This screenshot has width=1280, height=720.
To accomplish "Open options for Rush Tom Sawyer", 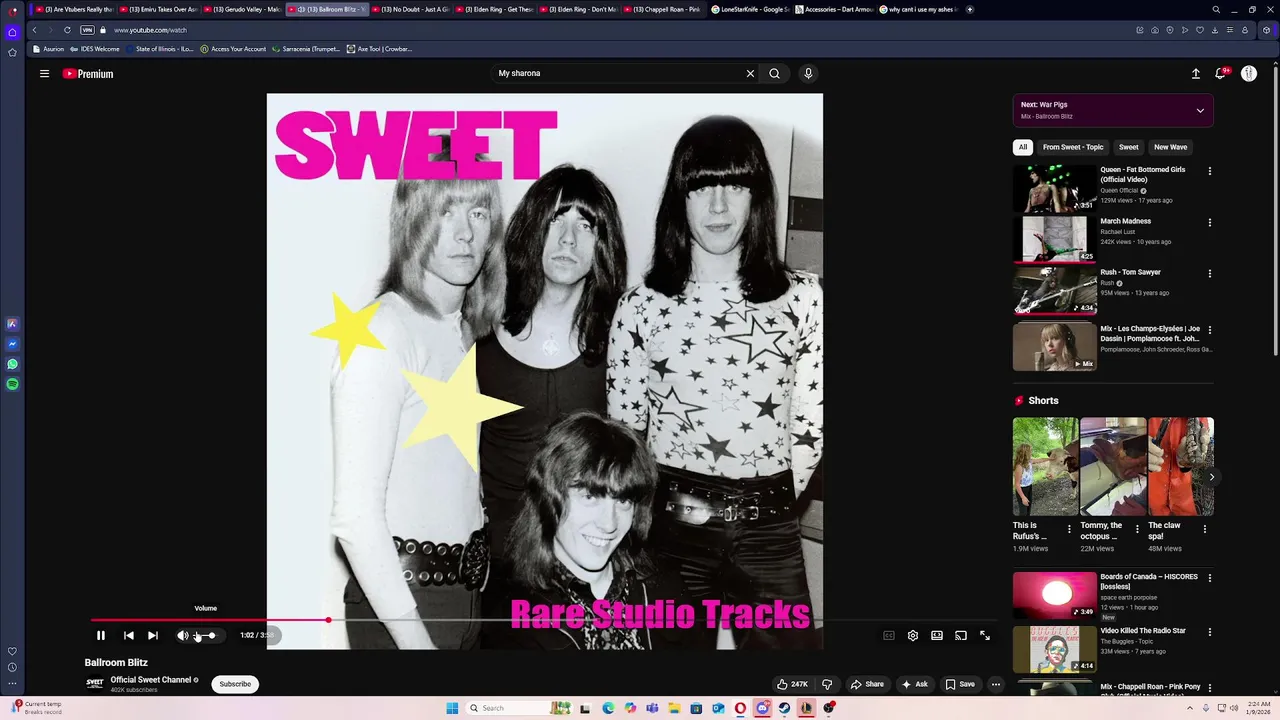I will 1210,273.
